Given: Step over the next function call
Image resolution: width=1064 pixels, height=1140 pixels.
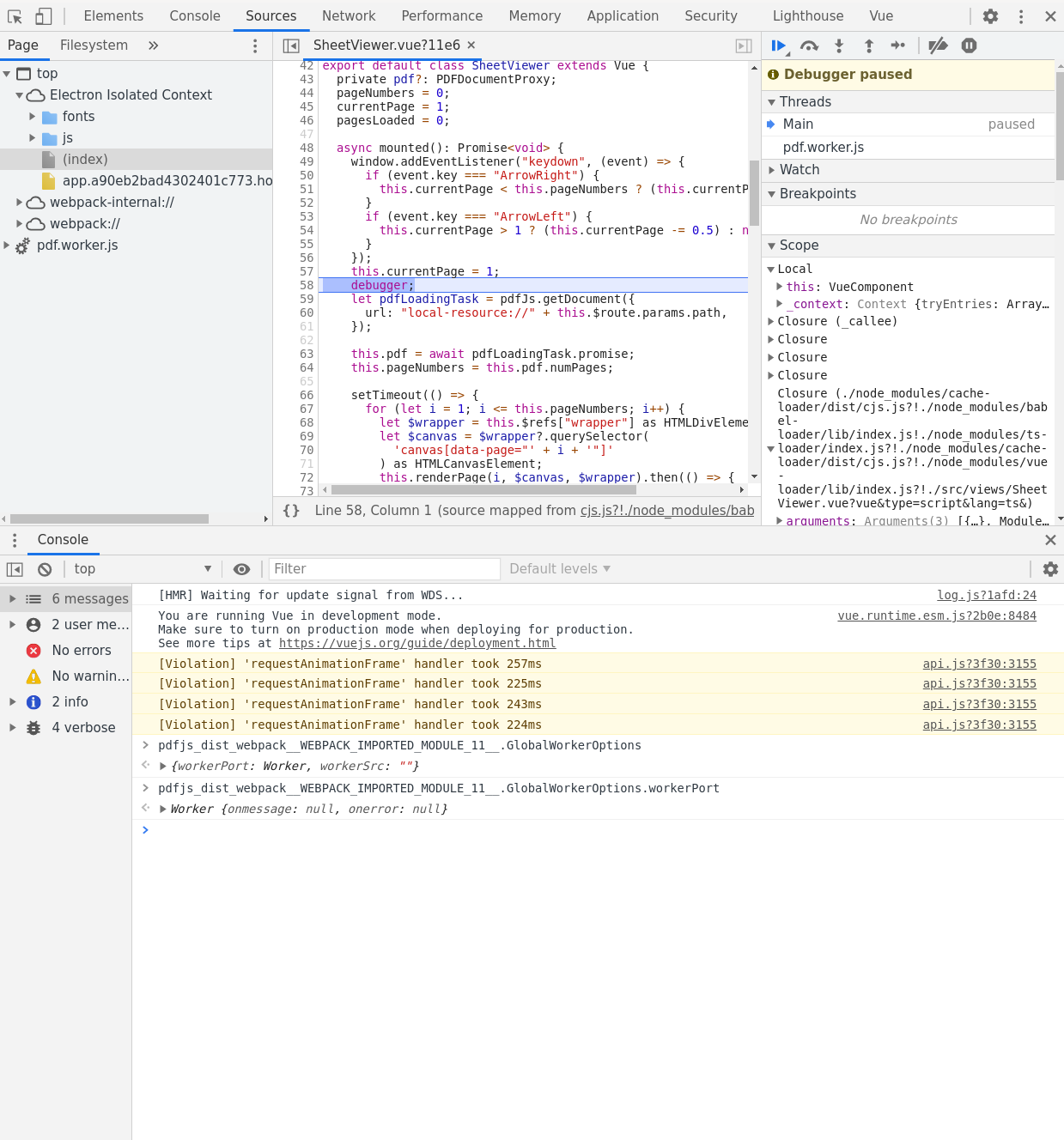Looking at the screenshot, I should tap(809, 45).
